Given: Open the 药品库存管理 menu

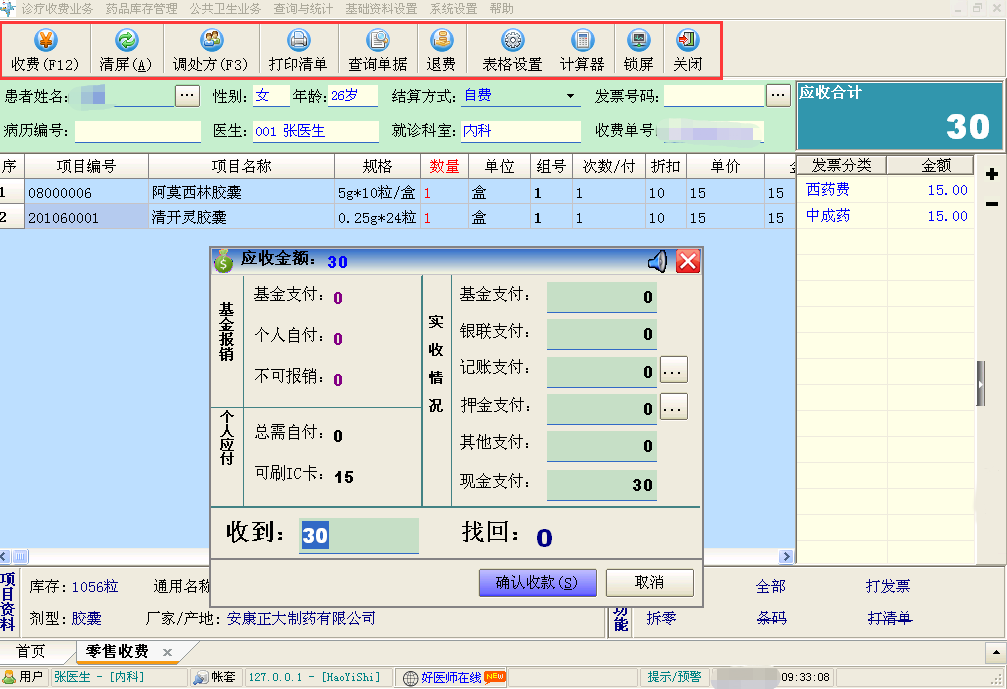Looking at the screenshot, I should point(141,8).
